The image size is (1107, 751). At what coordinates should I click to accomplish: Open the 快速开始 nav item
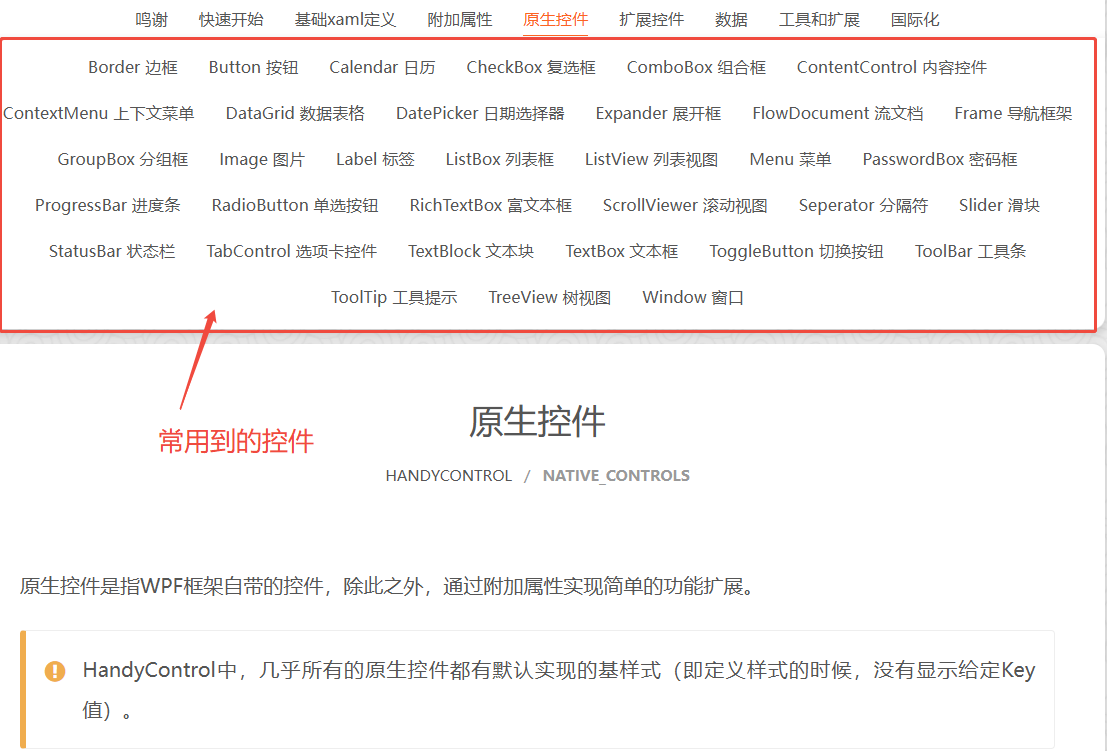click(231, 20)
